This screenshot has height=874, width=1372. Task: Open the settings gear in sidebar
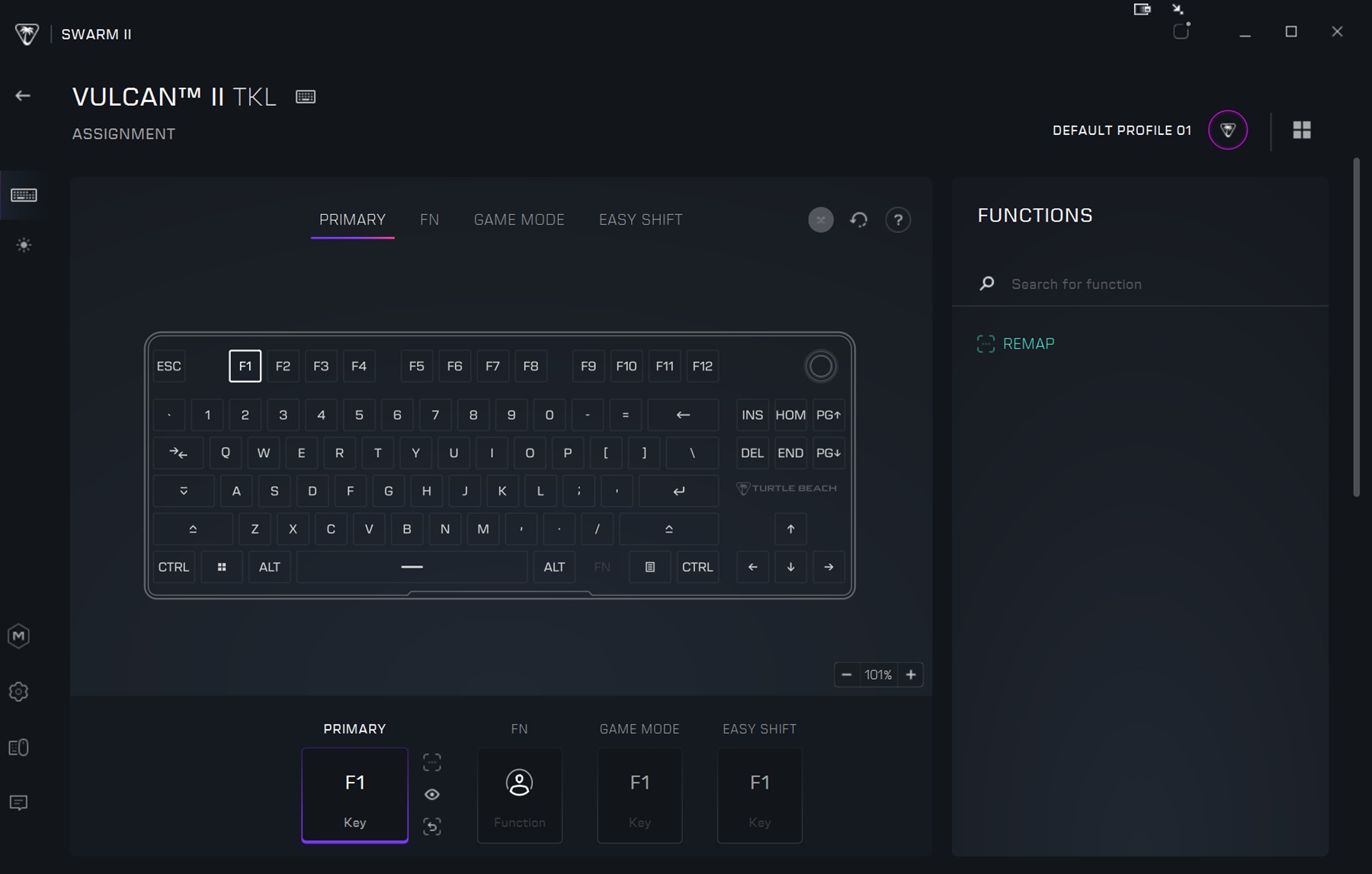tap(19, 692)
